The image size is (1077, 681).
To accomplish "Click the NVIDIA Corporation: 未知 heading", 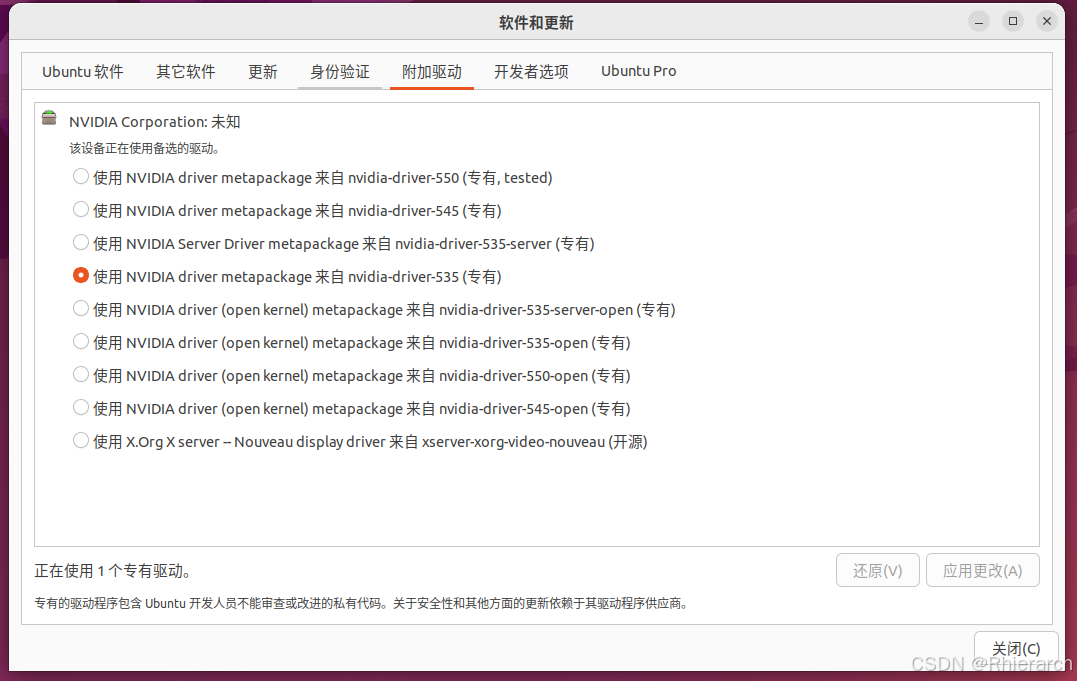I will click(155, 122).
